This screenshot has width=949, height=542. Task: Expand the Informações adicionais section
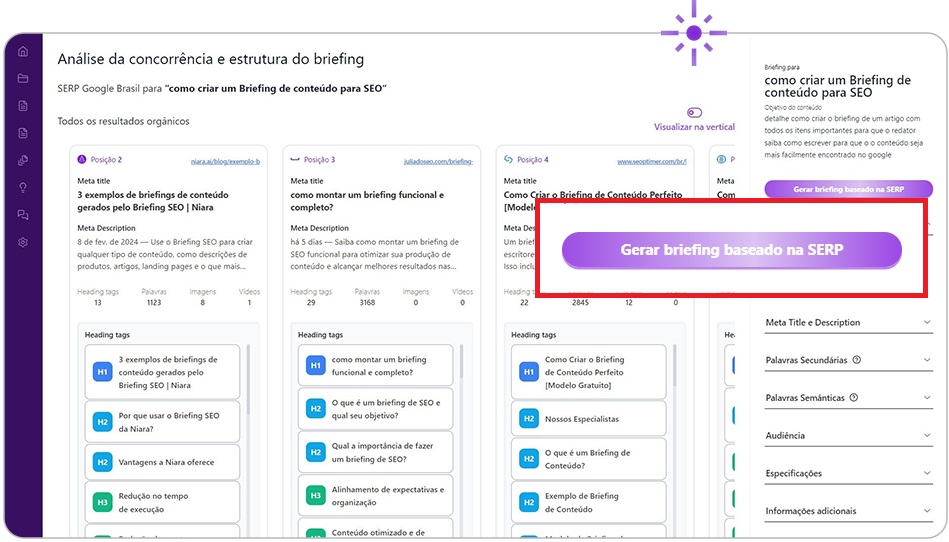927,511
